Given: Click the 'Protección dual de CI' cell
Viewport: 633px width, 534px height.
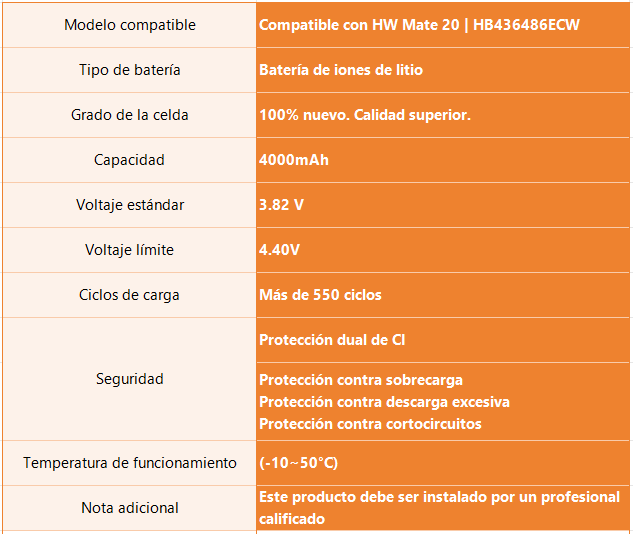Looking at the screenshot, I should pyautogui.click(x=443, y=340).
